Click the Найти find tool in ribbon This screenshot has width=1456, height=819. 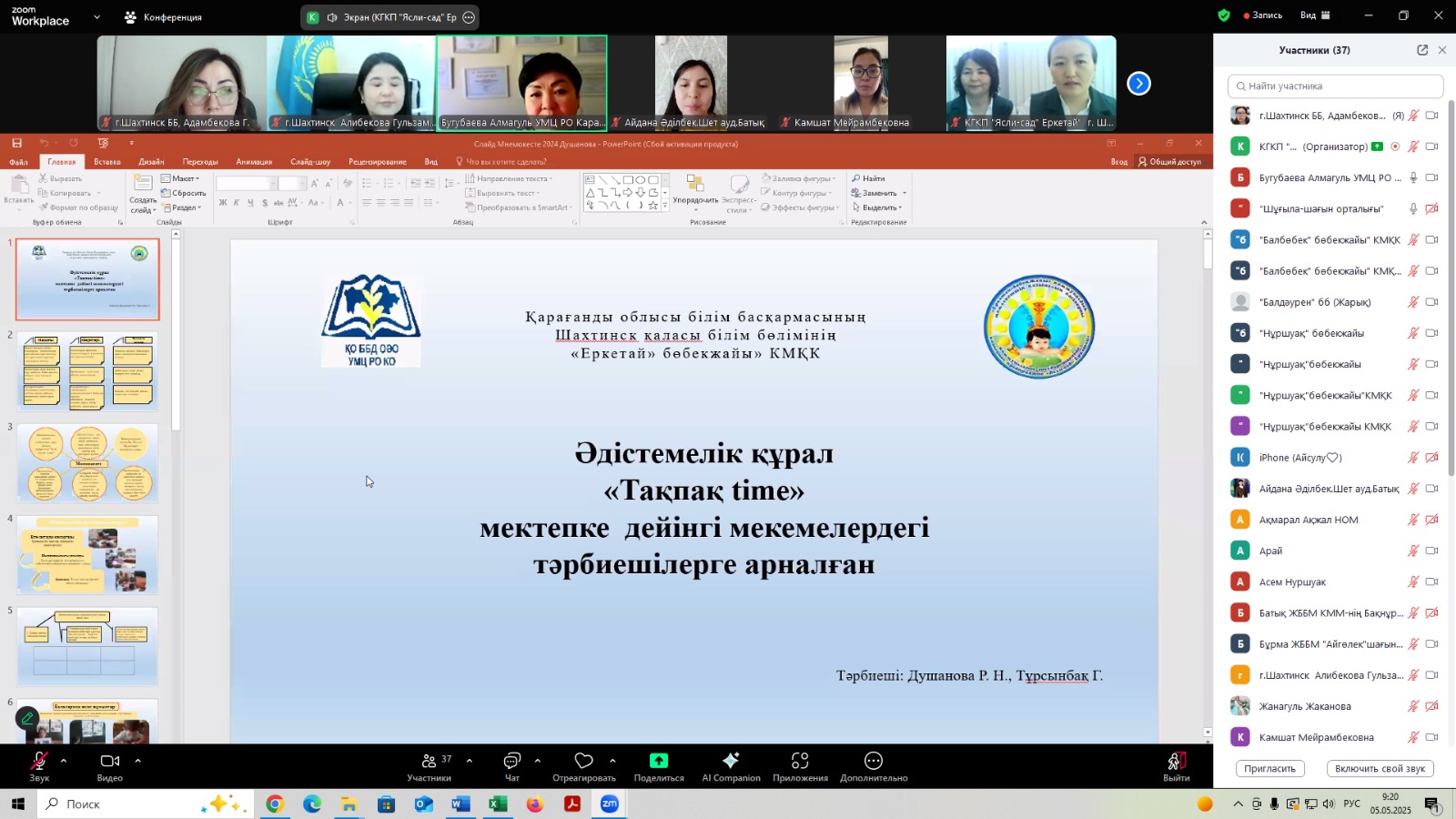(869, 178)
